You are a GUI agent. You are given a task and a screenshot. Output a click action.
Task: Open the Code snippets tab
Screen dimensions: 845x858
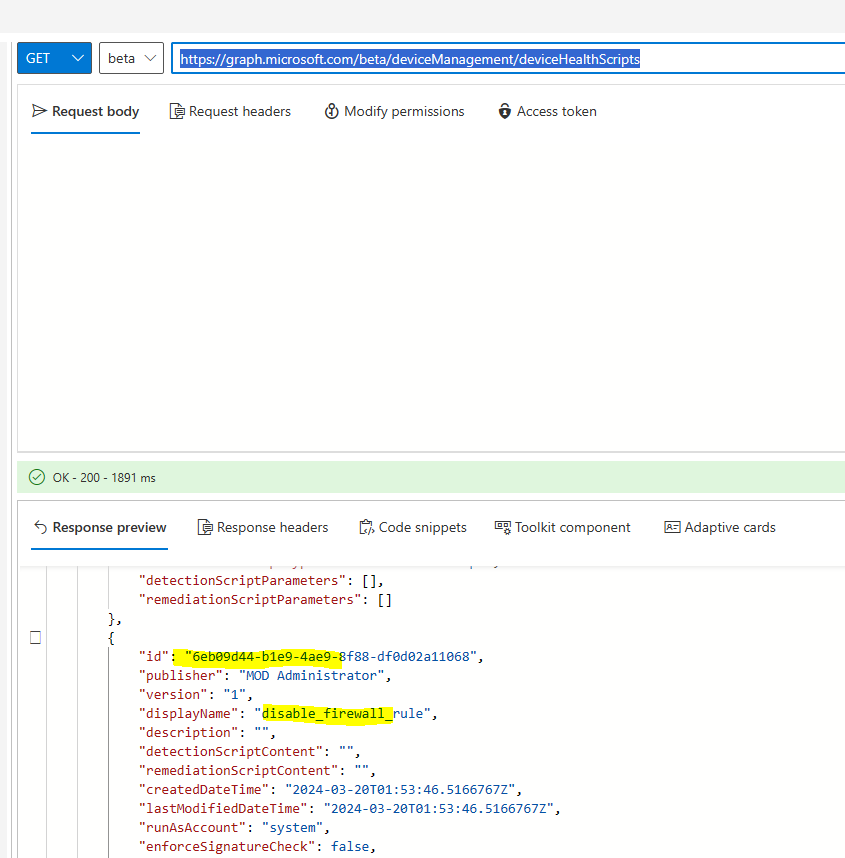tap(413, 527)
